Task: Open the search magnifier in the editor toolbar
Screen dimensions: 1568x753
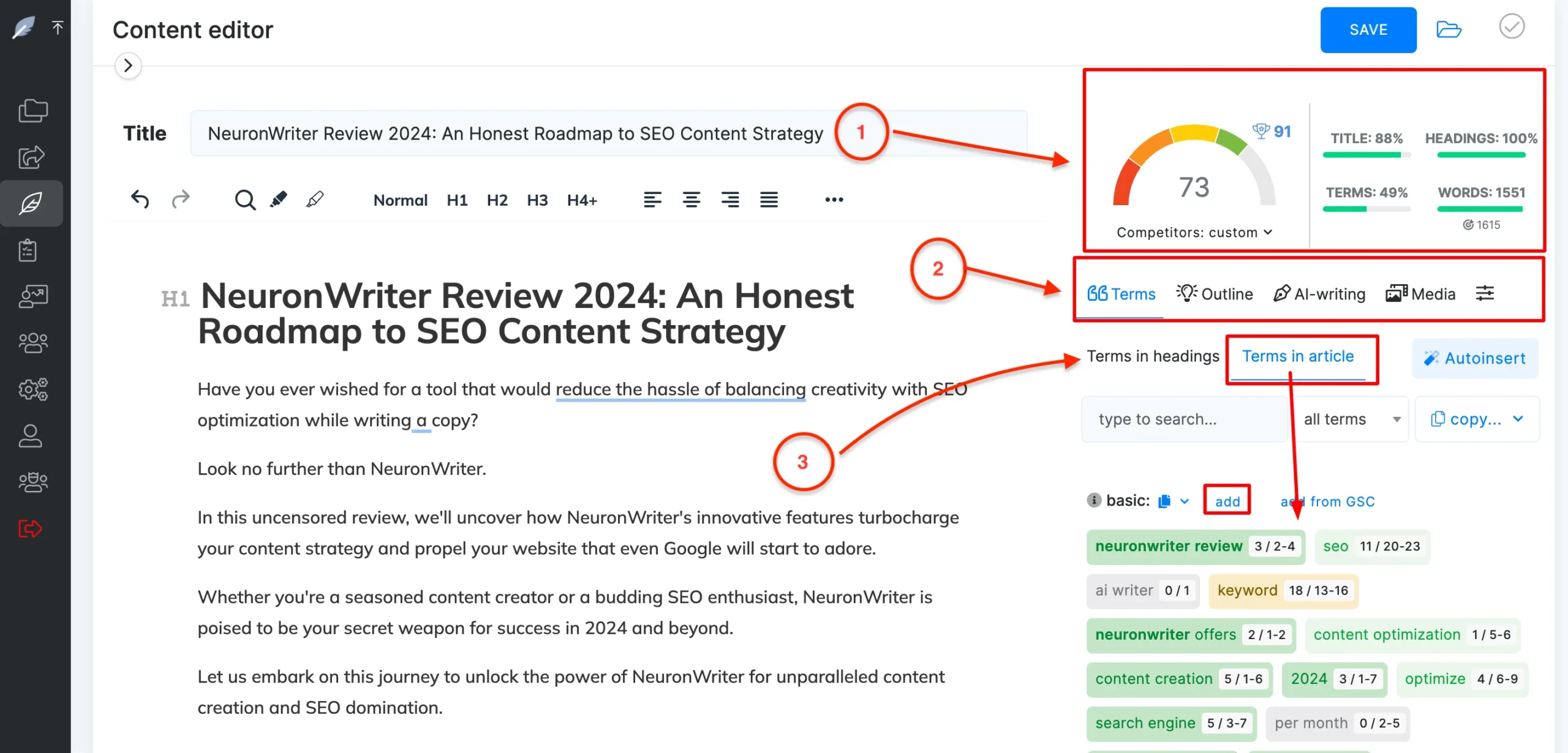Action: pyautogui.click(x=244, y=199)
